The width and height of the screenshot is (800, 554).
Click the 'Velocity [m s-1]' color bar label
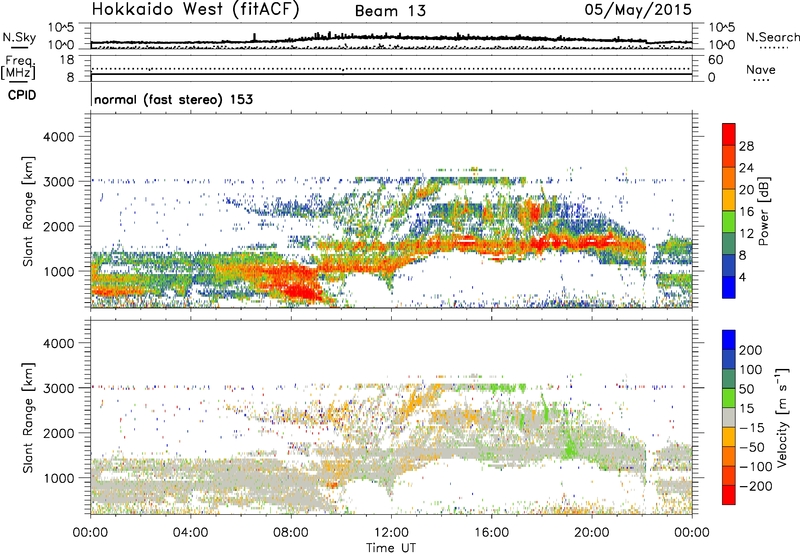(781, 417)
